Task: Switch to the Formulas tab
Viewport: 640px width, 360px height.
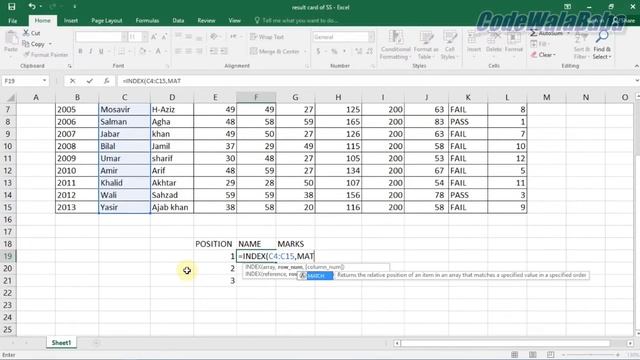Action: click(x=147, y=20)
